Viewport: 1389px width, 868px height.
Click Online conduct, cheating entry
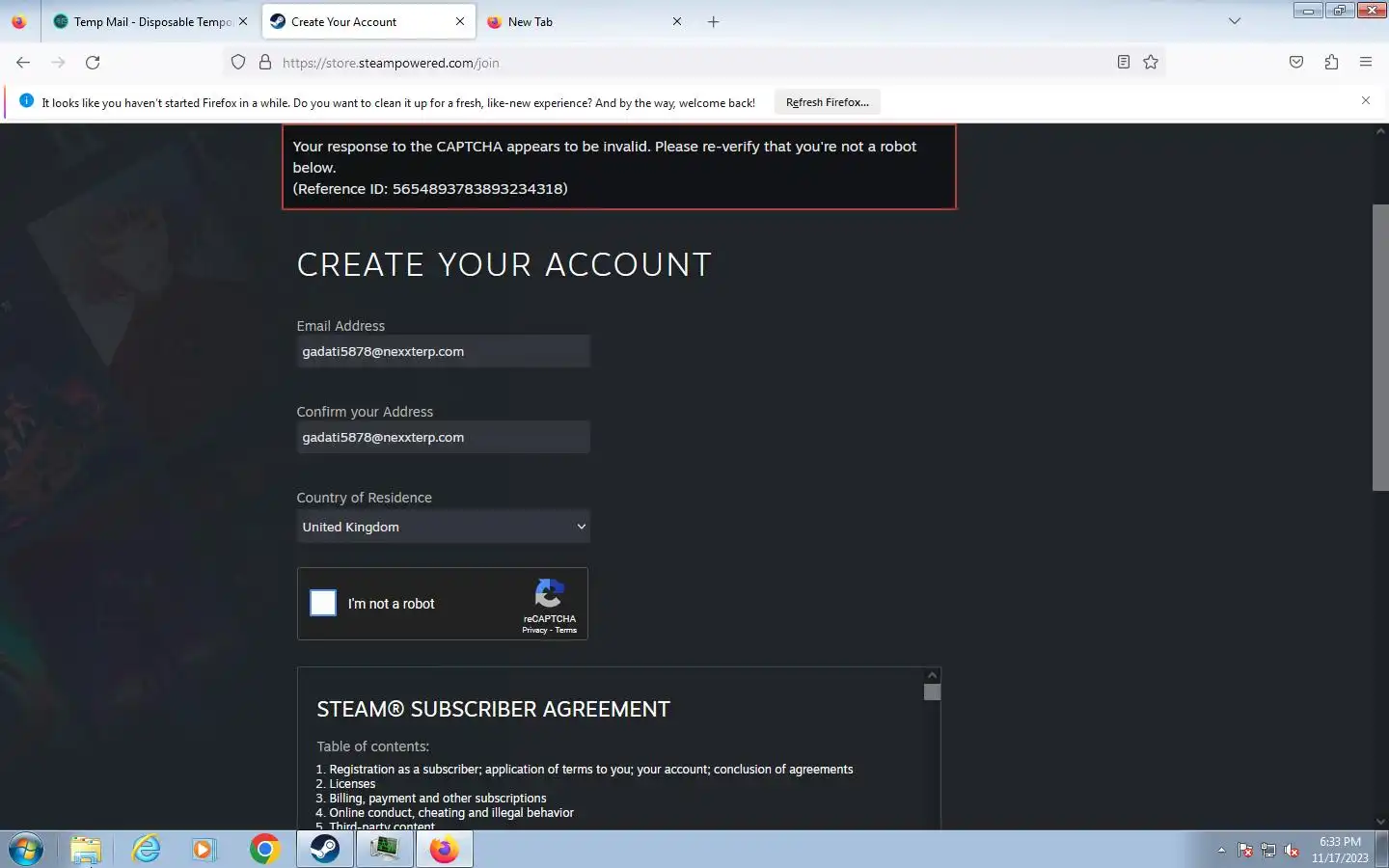coord(451,813)
